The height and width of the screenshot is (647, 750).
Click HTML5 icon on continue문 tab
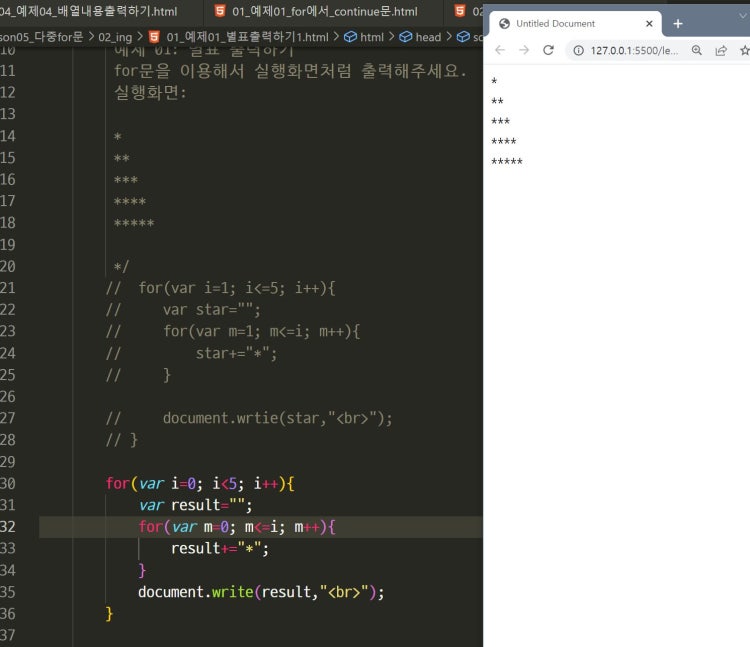220,11
